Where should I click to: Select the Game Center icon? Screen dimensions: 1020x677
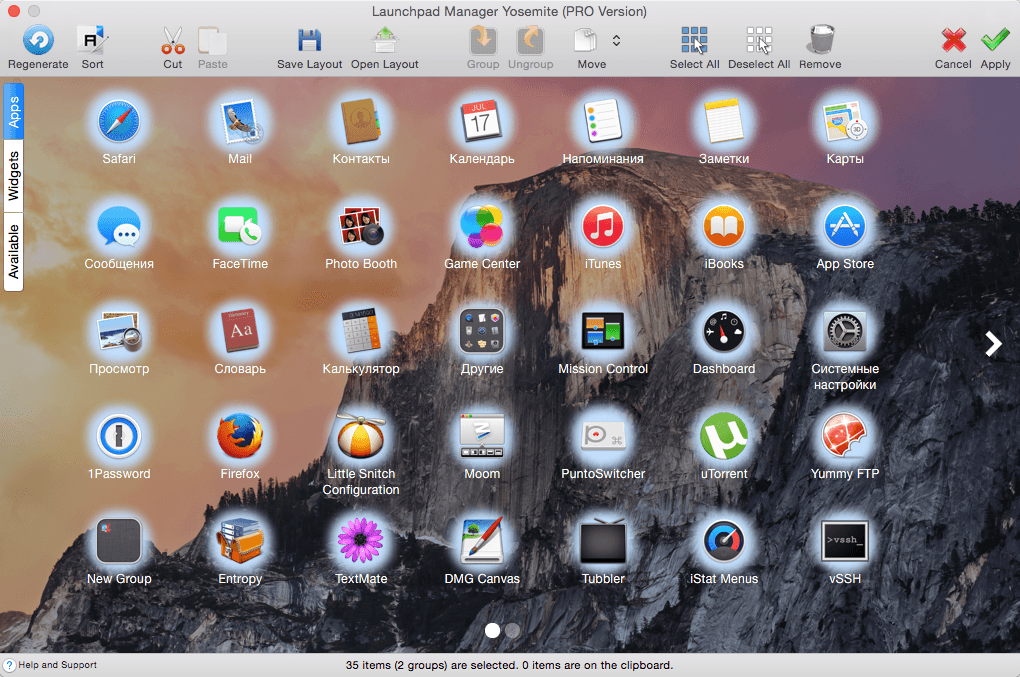[x=481, y=227]
